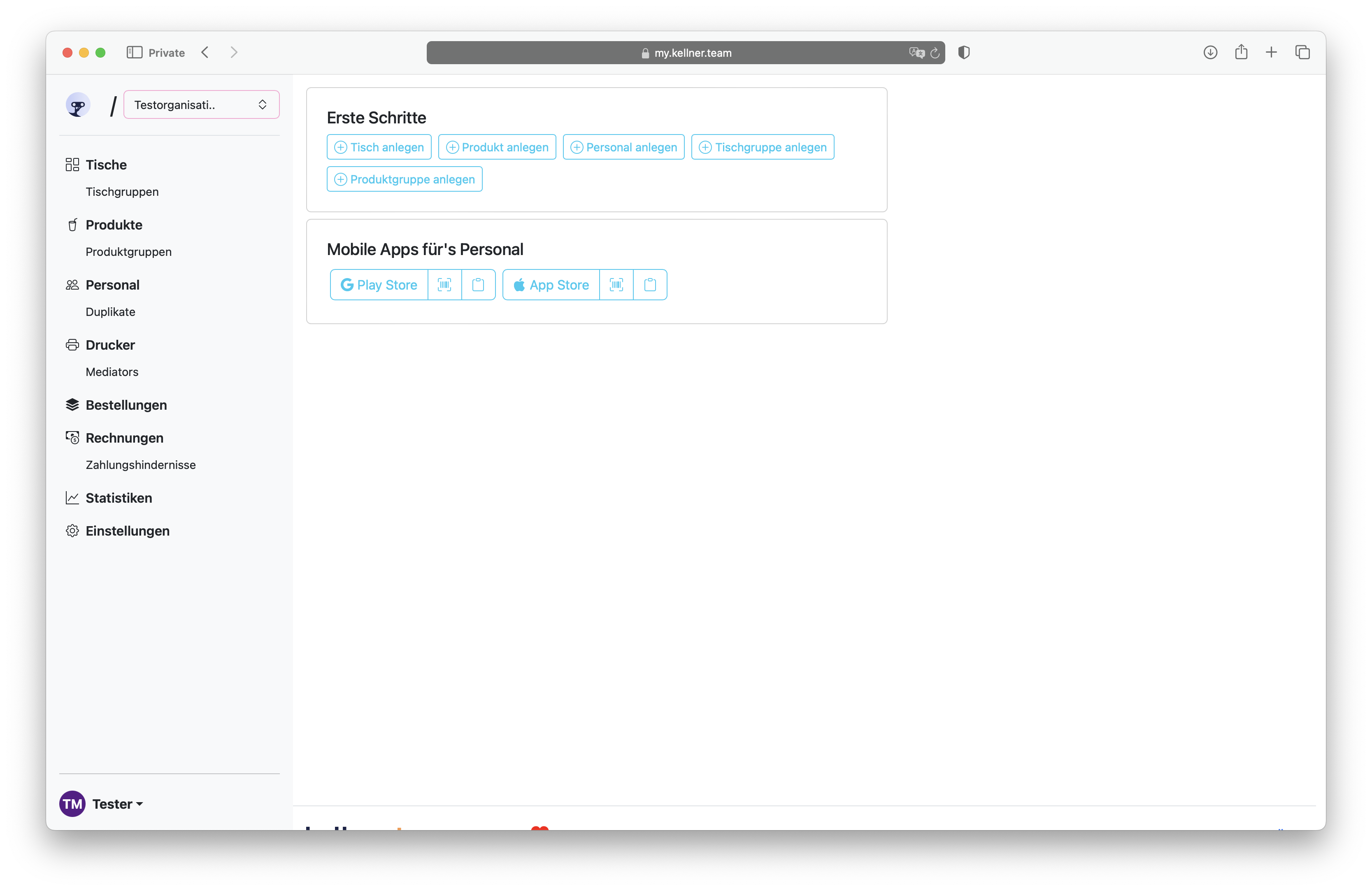Select Tischgruppe anlegen option
This screenshot has width=1372, height=891.
762,147
